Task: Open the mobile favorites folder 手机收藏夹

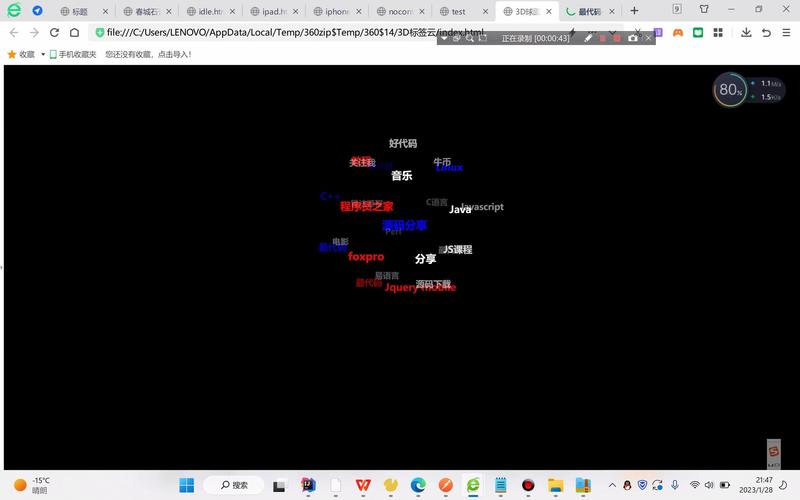Action: tap(73, 54)
